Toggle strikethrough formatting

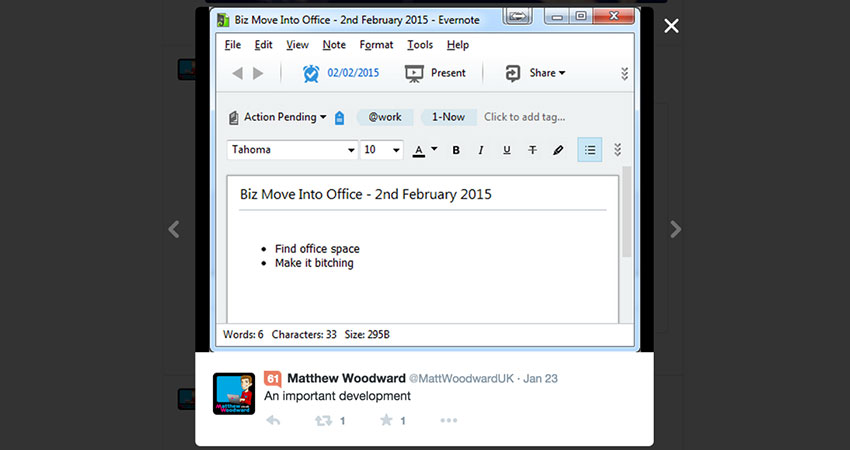tap(532, 150)
